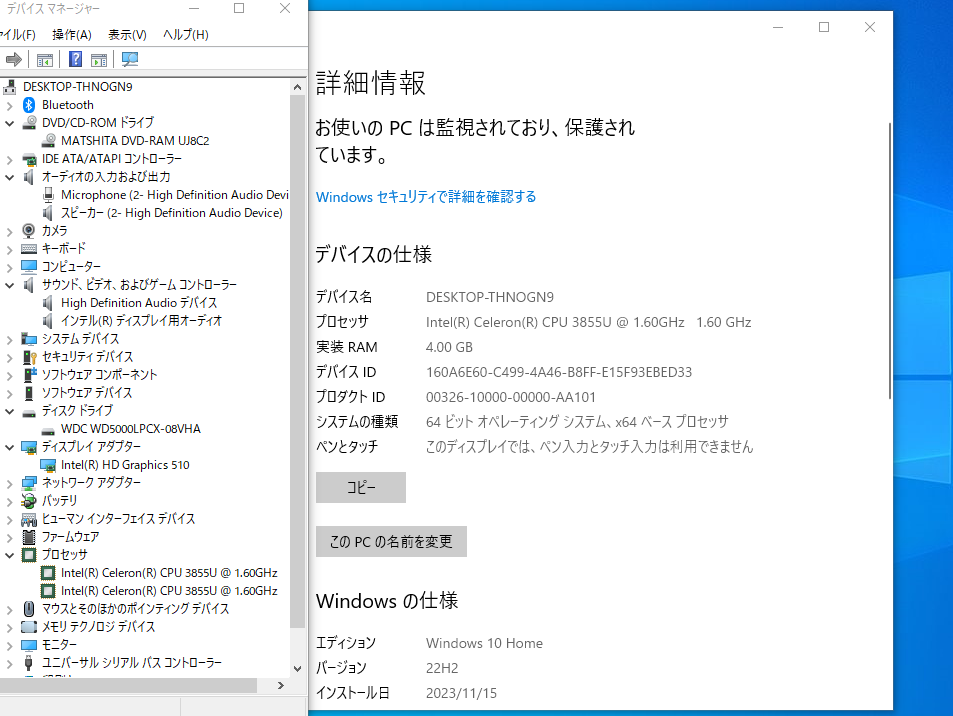Open the ヘルプ(H) menu
Image resolution: width=953 pixels, height=716 pixels.
coord(185,35)
